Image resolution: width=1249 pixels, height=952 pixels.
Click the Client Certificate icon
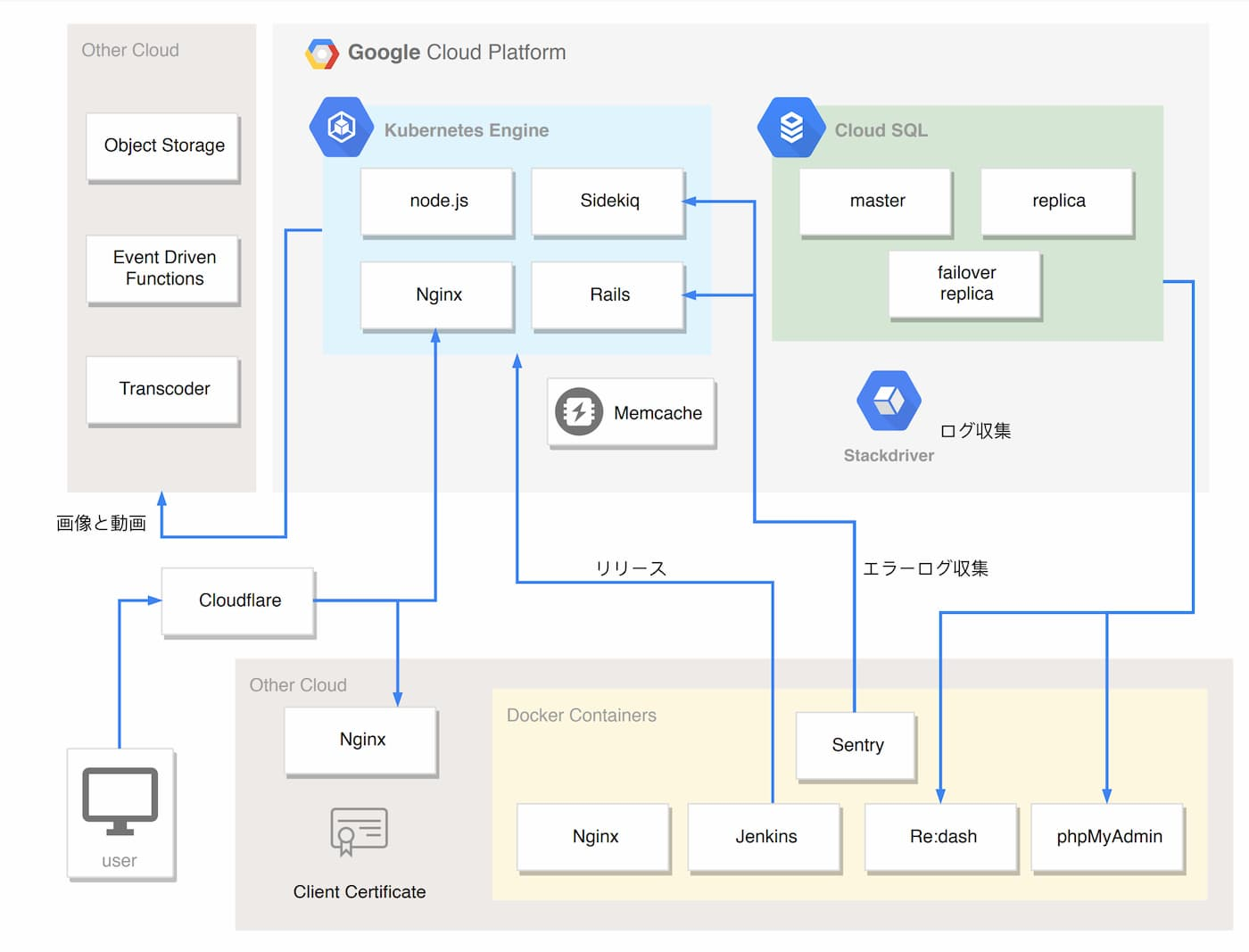pyautogui.click(x=359, y=832)
